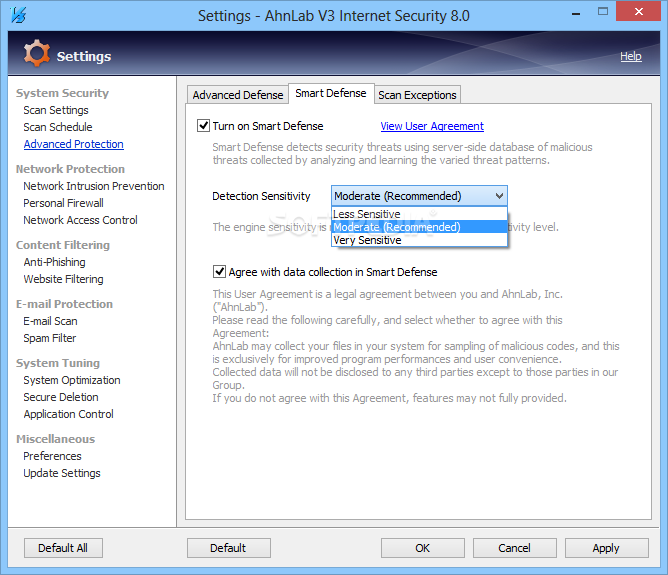Open the Help link
668x575 pixels.
[631, 56]
